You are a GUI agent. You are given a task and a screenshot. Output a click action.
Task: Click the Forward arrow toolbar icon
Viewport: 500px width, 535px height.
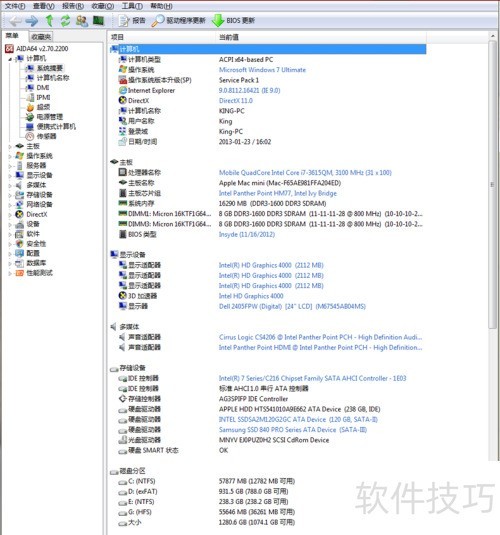click(x=32, y=21)
